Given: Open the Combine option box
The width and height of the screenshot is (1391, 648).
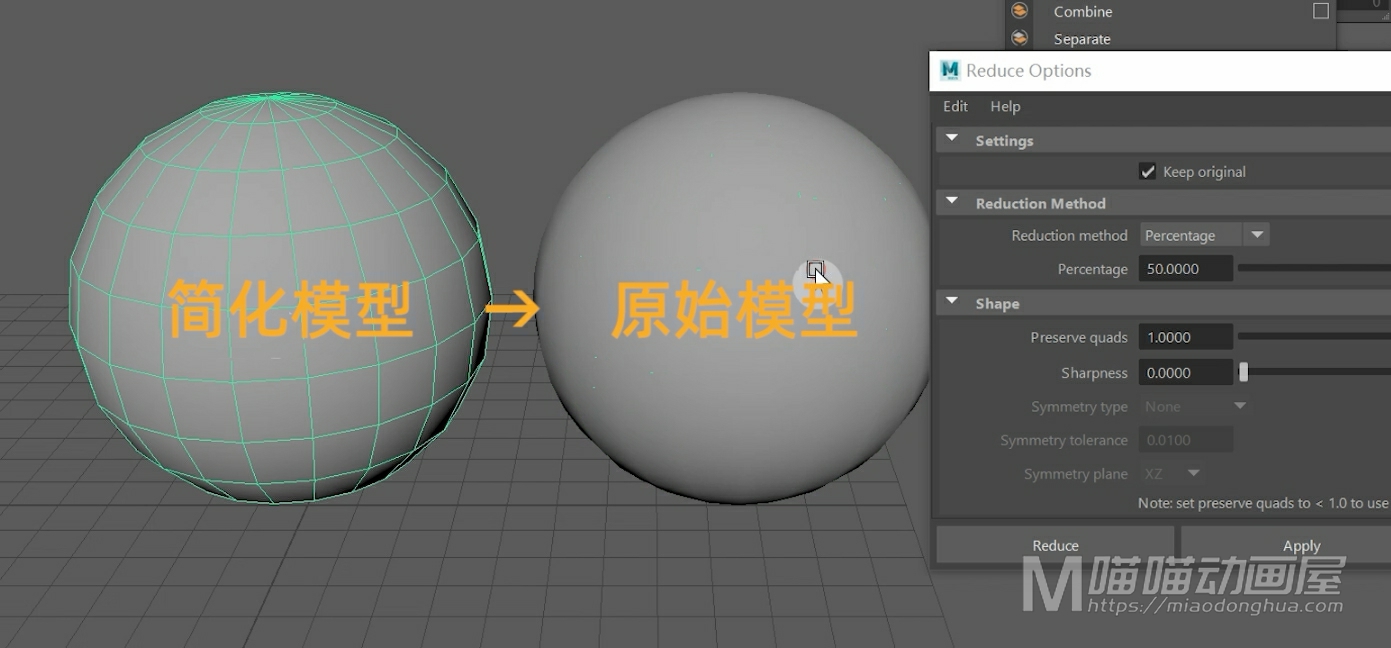Looking at the screenshot, I should pos(1321,11).
